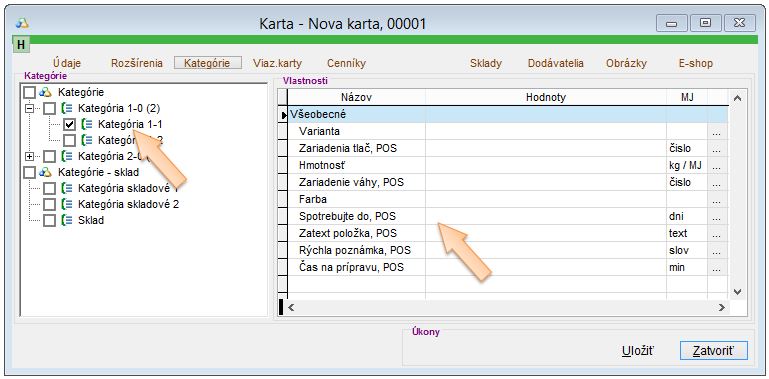This screenshot has height=379, width=769.
Task: Open the Viaz.karty tab
Action: click(278, 63)
